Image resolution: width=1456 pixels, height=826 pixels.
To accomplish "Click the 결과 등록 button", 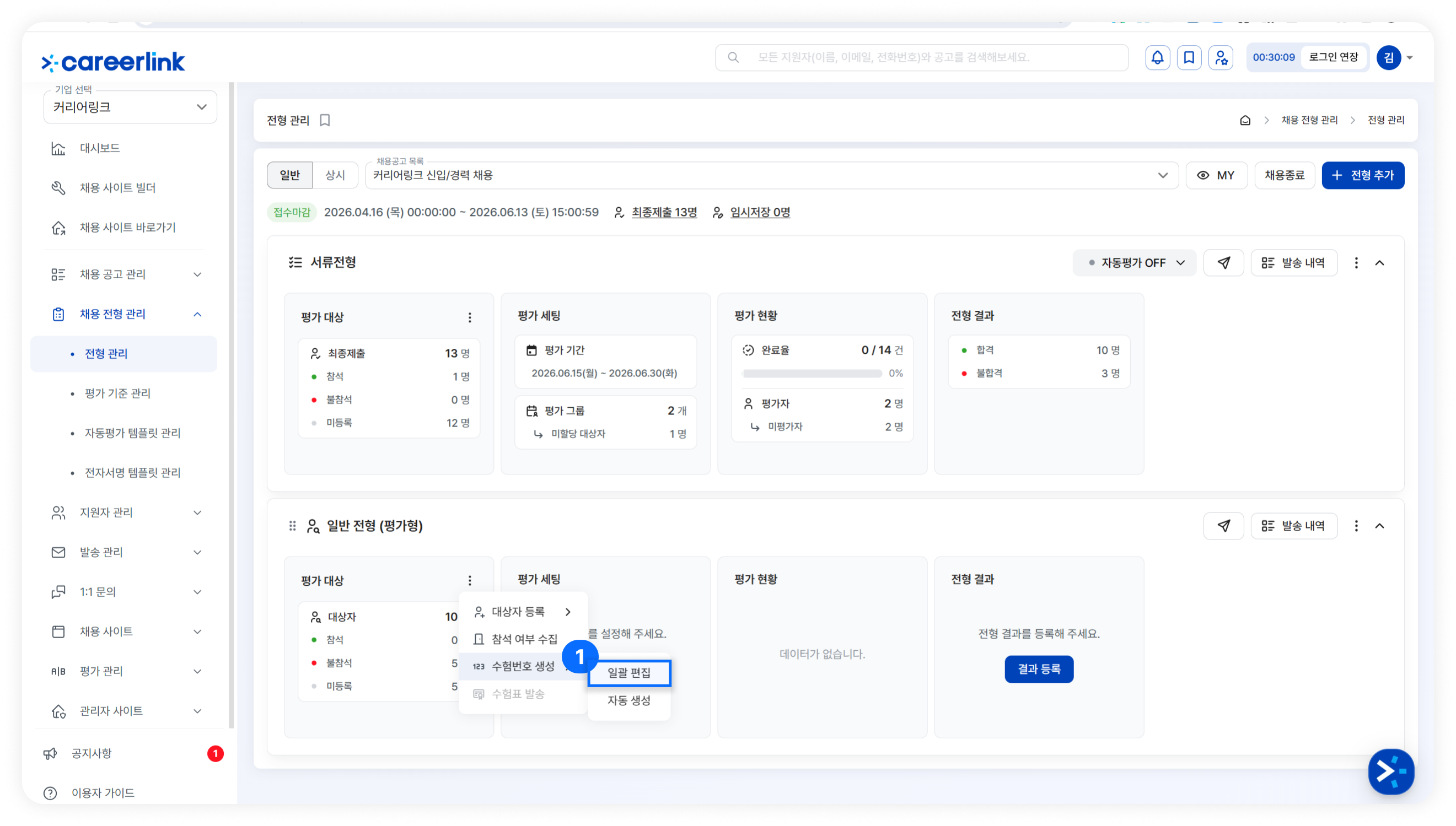I will tap(1039, 670).
